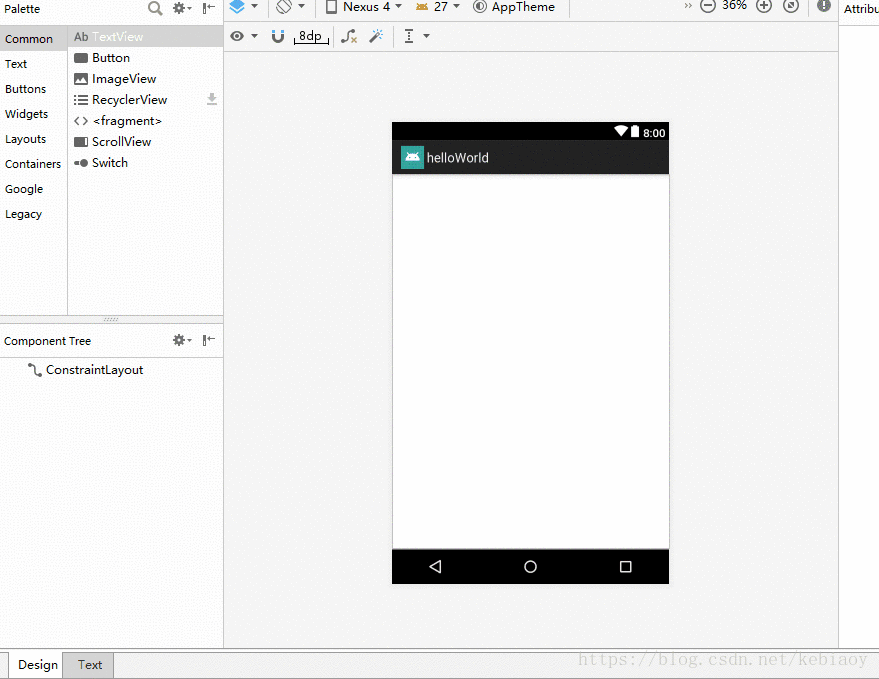Select TextView in the palette
The image size is (879, 679).
[146, 36]
